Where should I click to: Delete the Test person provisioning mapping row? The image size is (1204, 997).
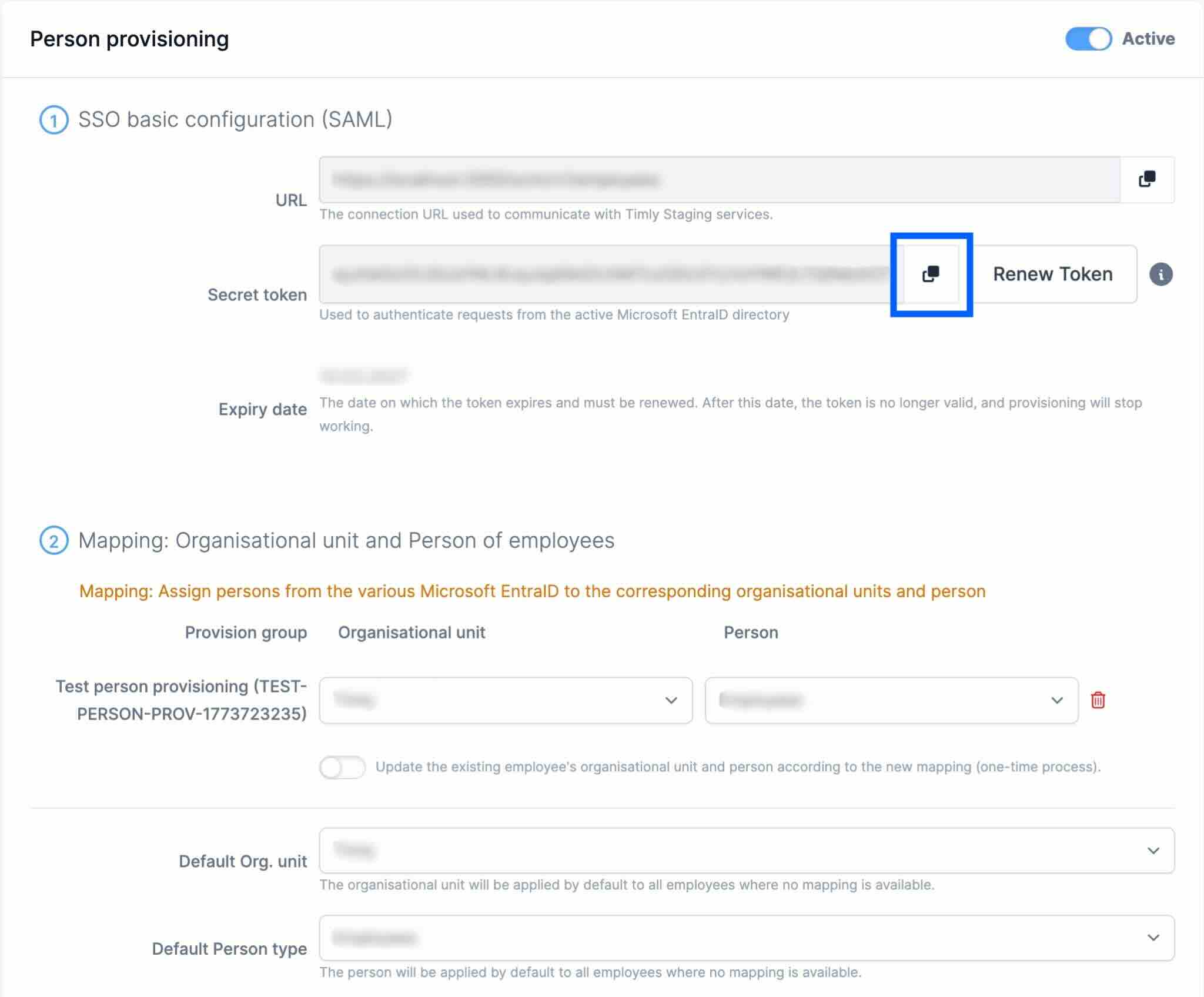click(1098, 700)
